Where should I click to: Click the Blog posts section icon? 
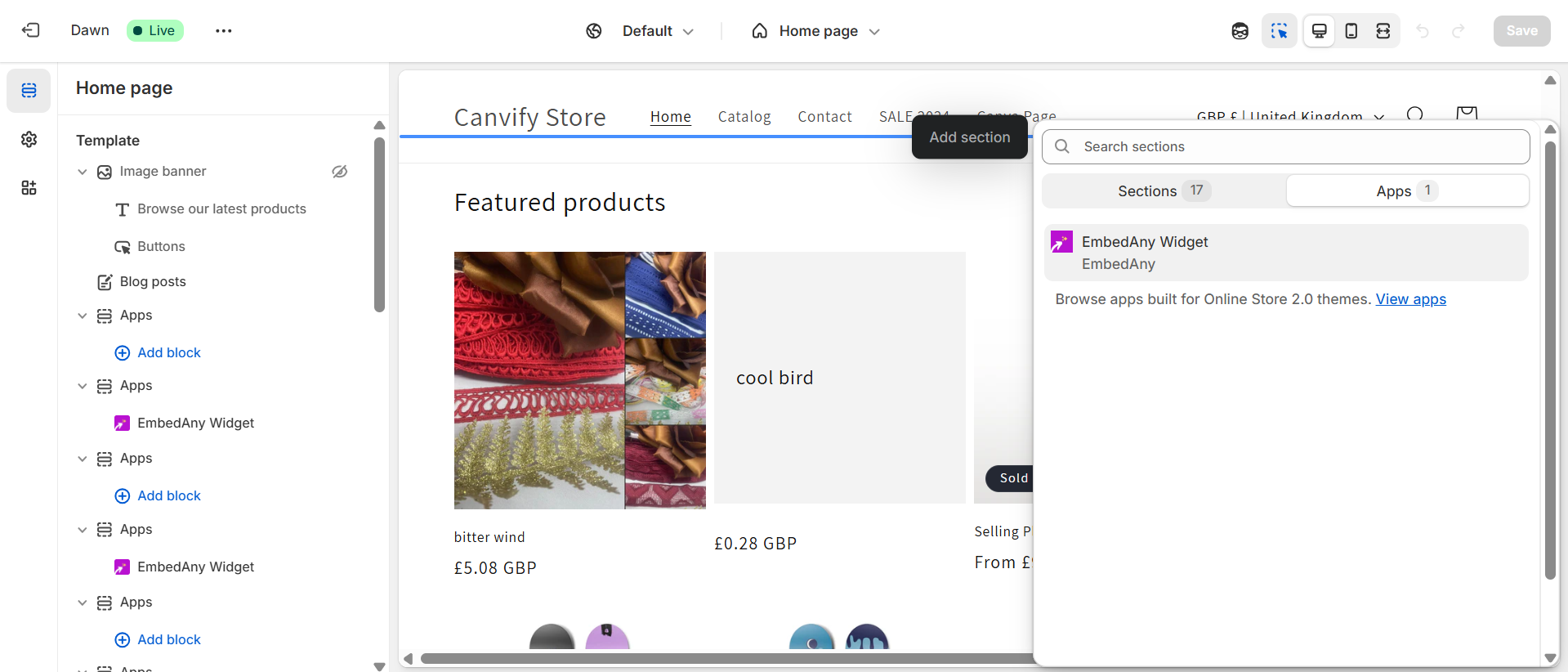click(105, 282)
